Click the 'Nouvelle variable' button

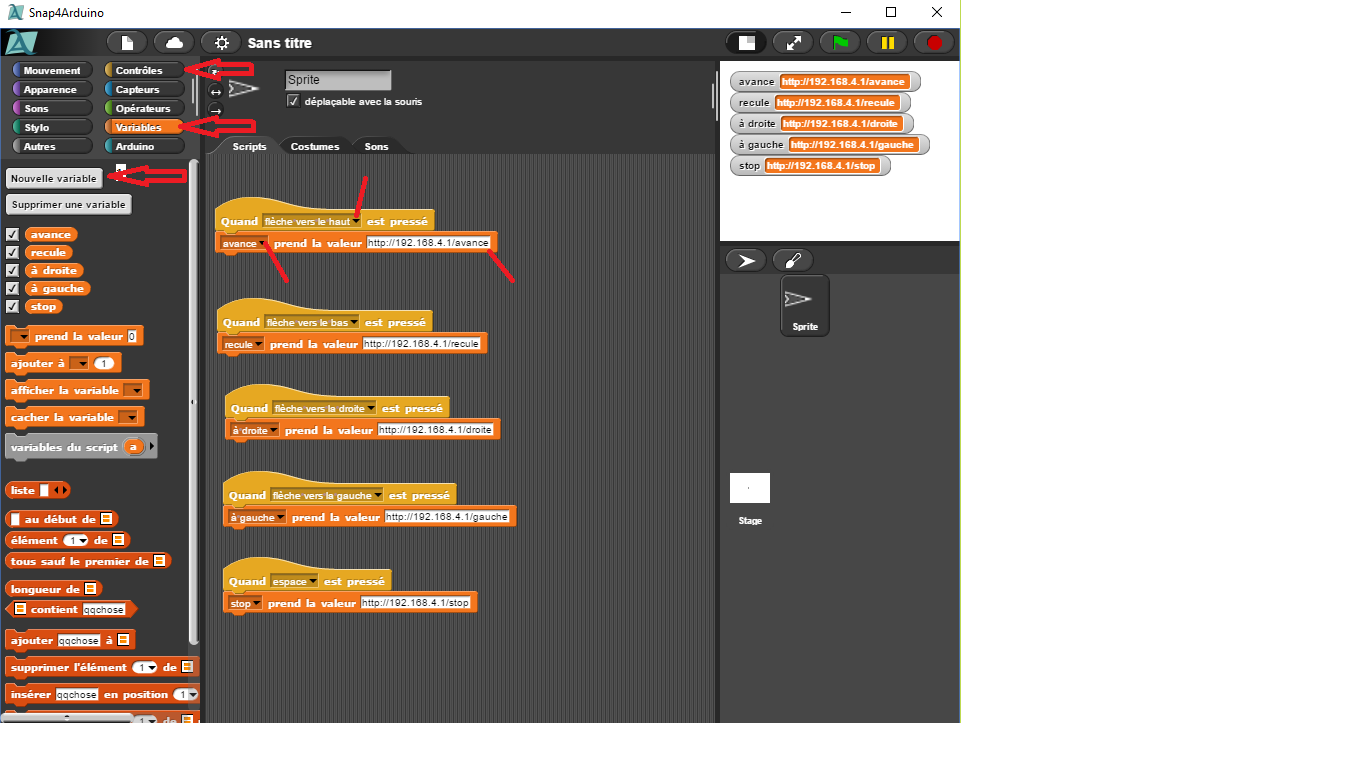54,178
